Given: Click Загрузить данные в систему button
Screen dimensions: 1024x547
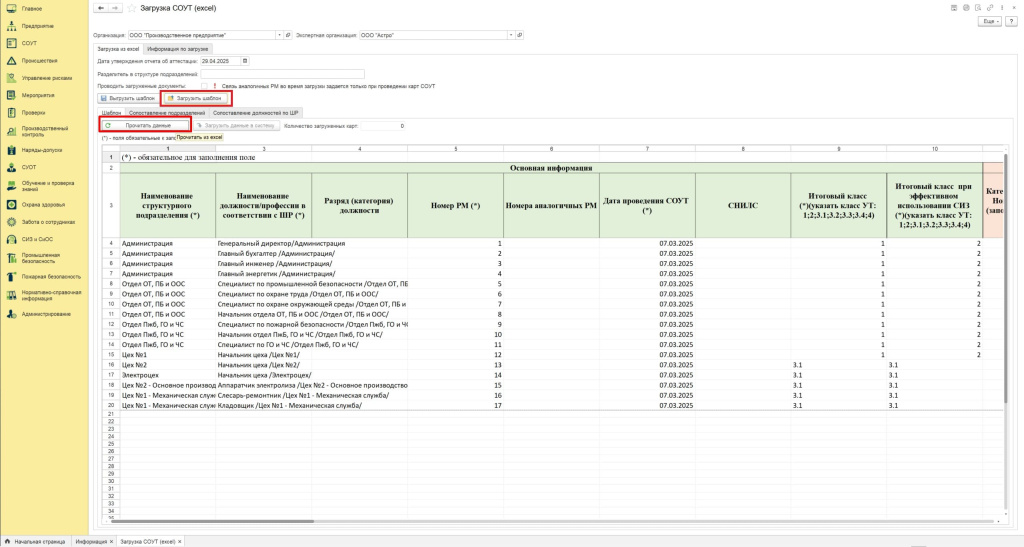Looking at the screenshot, I should [x=236, y=125].
